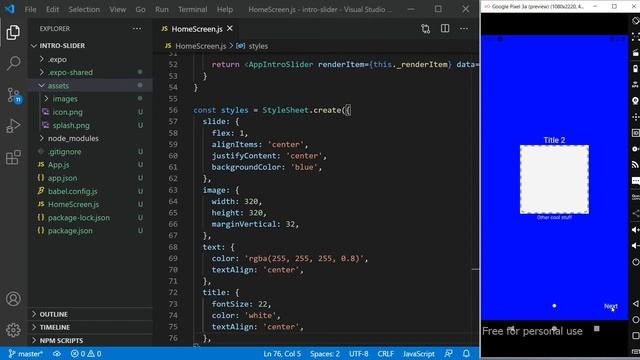Click the errors and warnings count in status bar
Viewport: 640px width, 360px height.
[86, 354]
